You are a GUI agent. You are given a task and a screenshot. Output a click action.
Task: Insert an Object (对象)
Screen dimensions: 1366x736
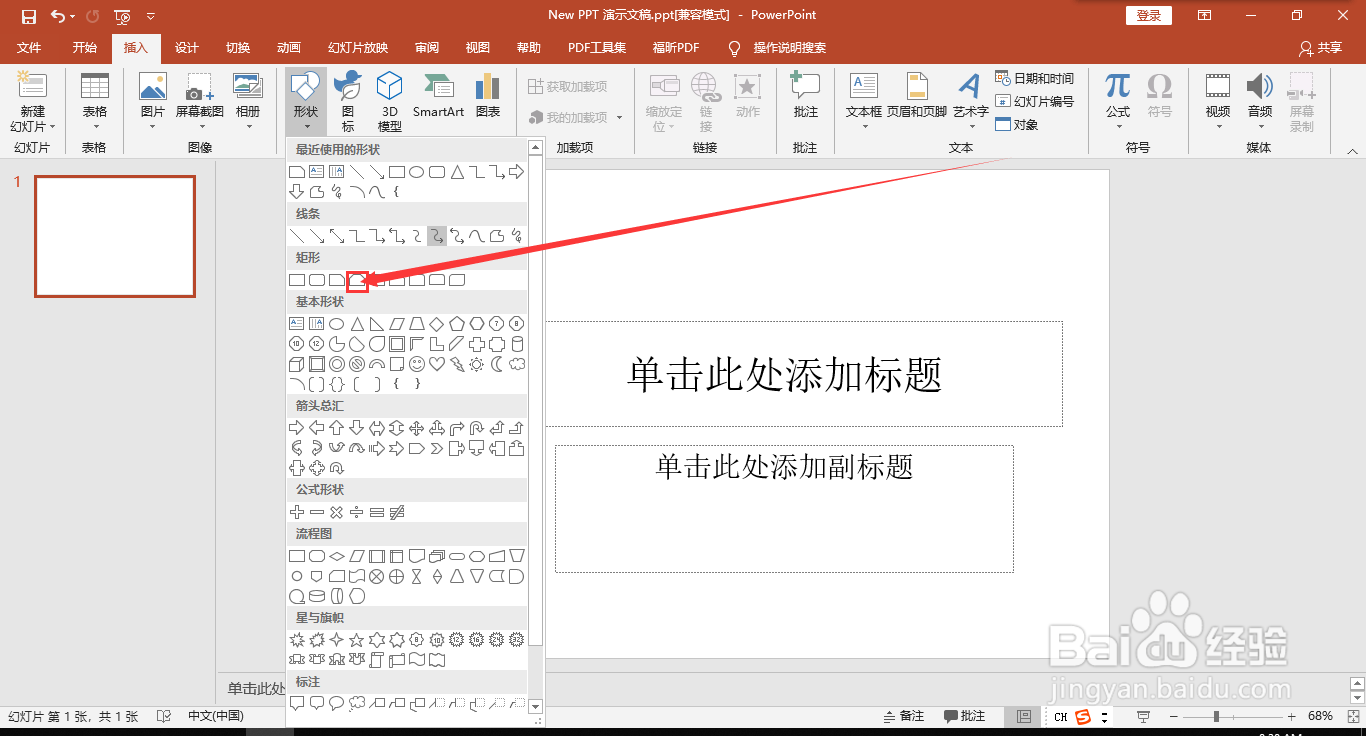pyautogui.click(x=1017, y=124)
